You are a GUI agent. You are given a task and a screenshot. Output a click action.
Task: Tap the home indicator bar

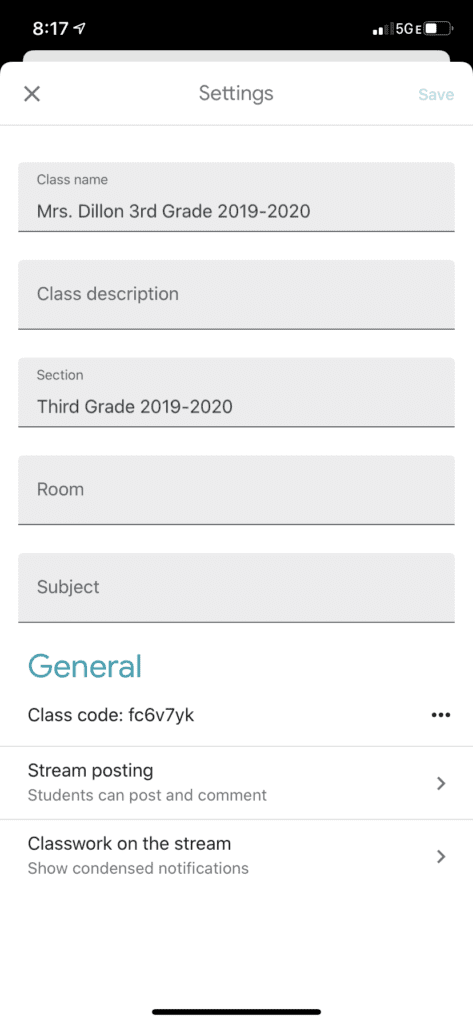click(x=236, y=1012)
